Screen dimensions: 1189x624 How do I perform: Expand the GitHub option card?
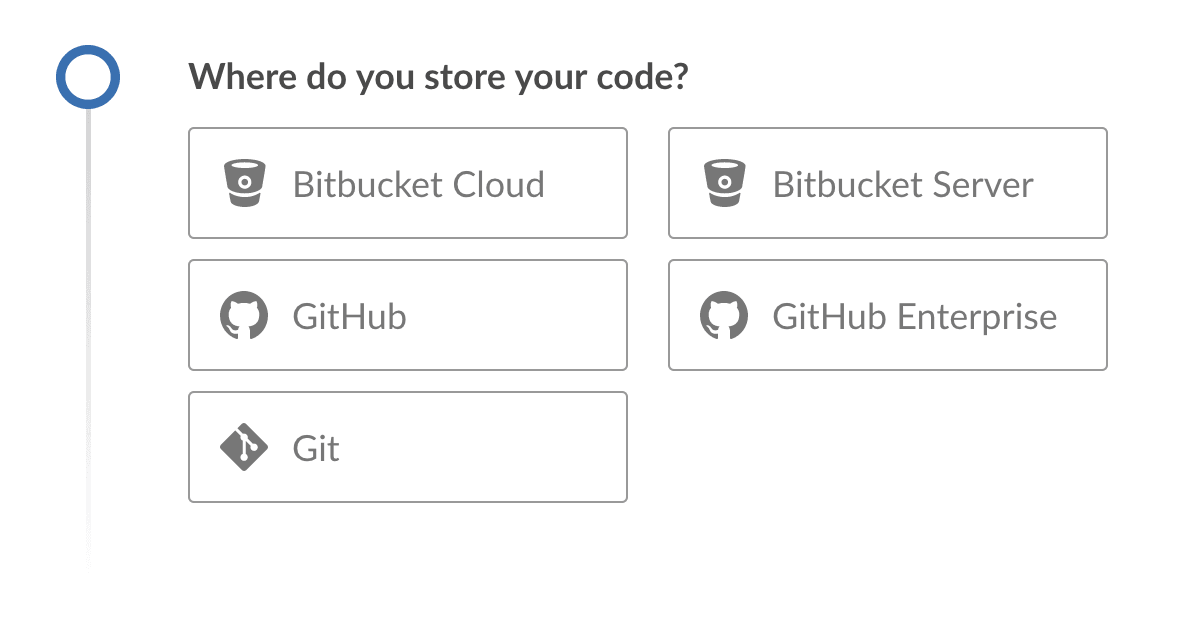(407, 315)
